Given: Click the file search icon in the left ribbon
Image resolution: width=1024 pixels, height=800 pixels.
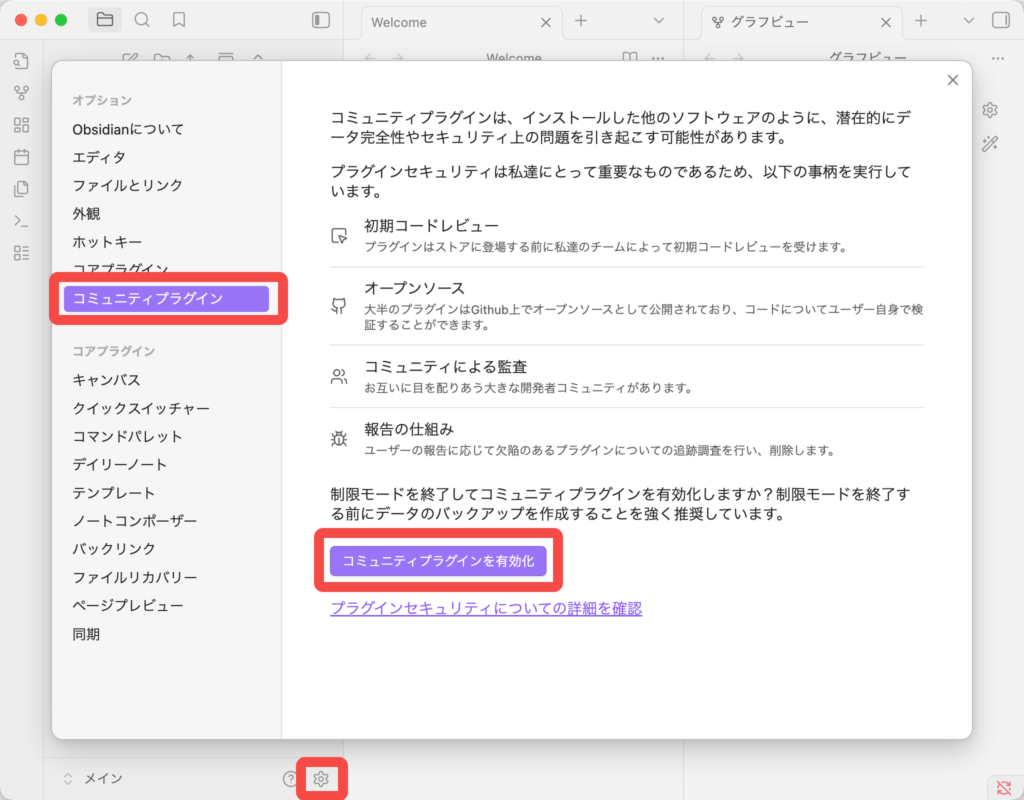Looking at the screenshot, I should point(22,62).
